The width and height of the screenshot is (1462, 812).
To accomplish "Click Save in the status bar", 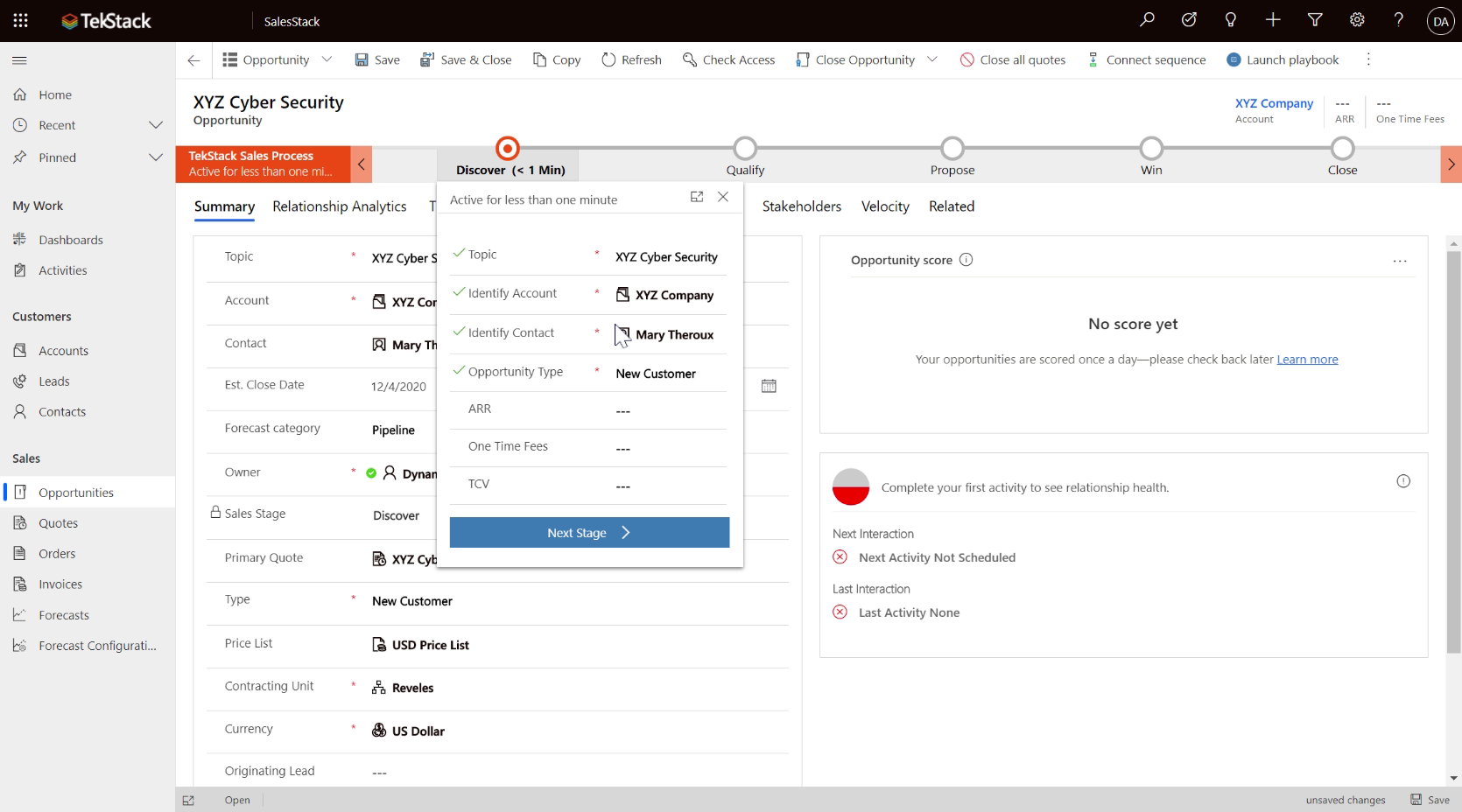I will [x=1430, y=800].
